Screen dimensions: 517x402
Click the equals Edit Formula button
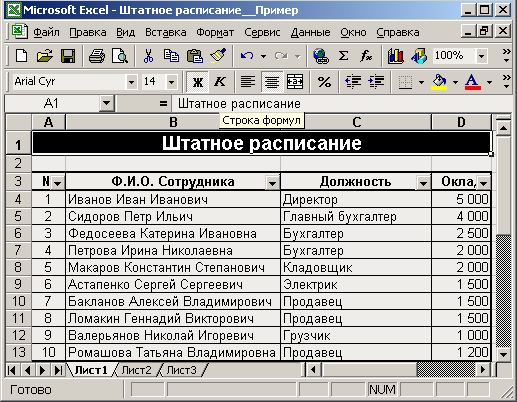coord(163,103)
